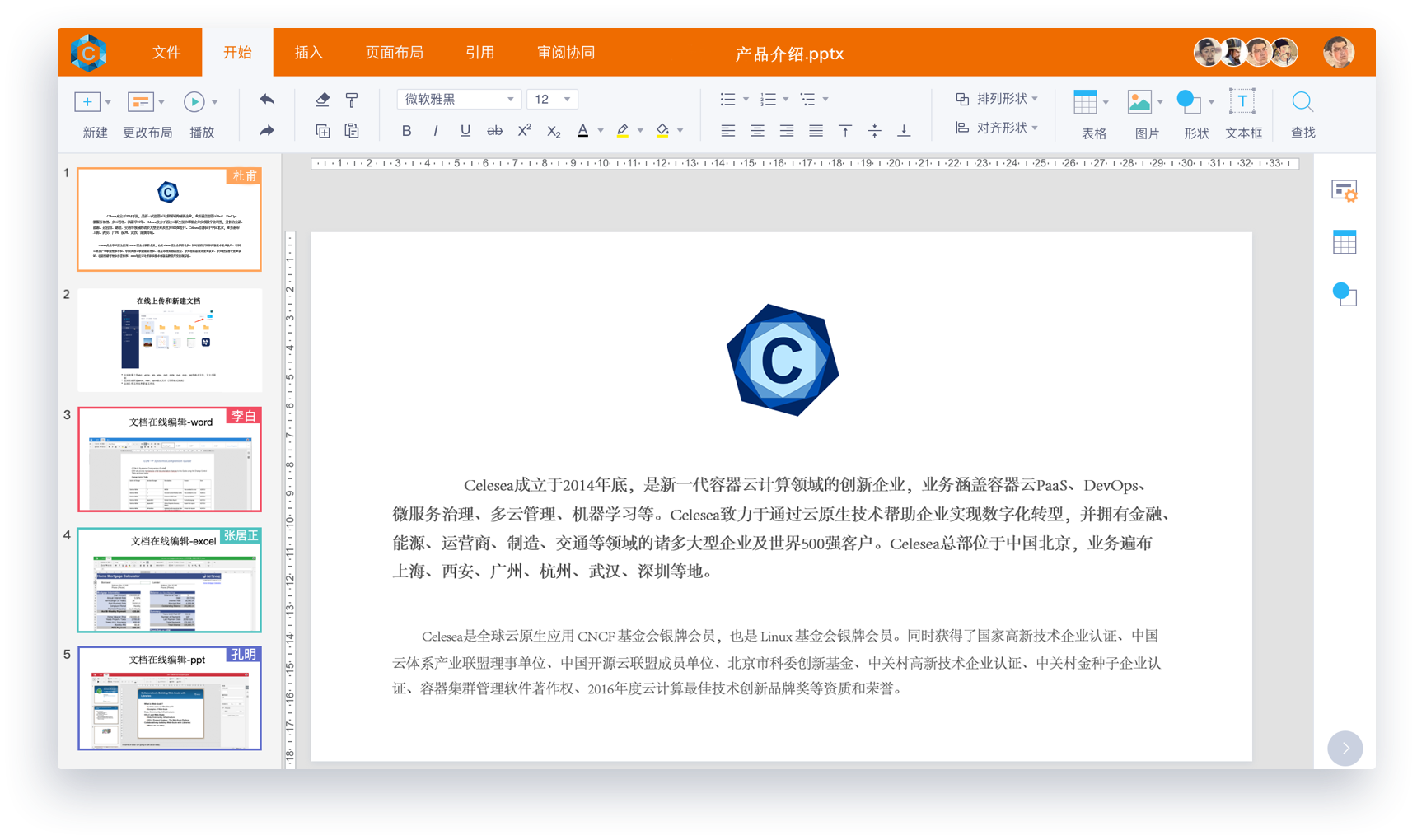Click the search magnifier icon
Screen dimensions: 1417x840
(1302, 102)
